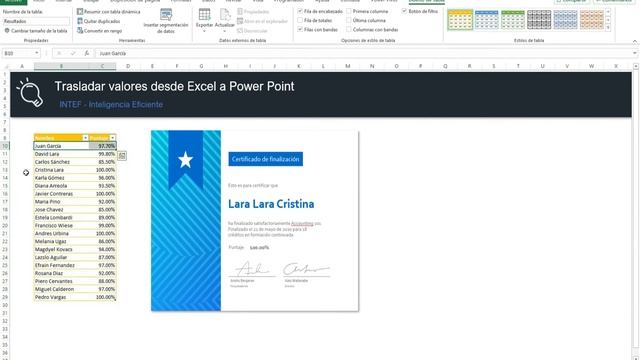
Task: Click the certificate image
Action: (x=255, y=221)
